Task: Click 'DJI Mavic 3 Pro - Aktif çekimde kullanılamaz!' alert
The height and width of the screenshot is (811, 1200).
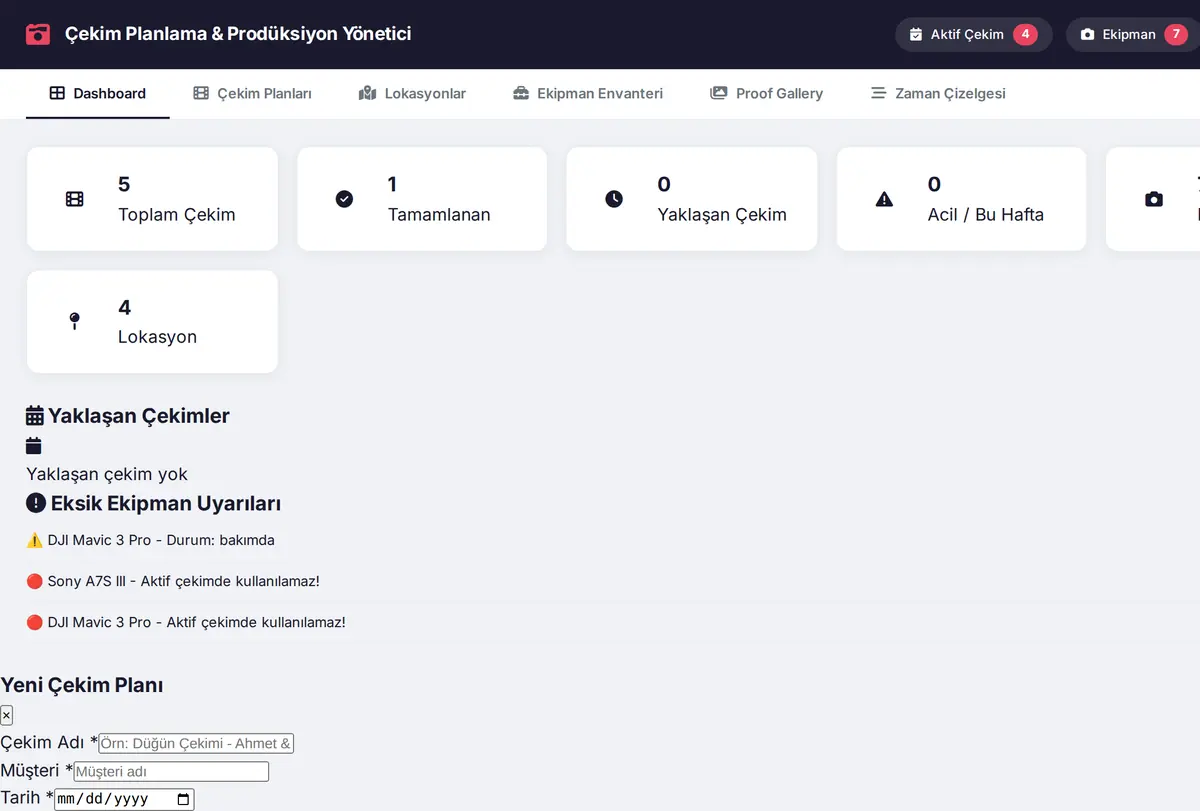Action: (x=186, y=622)
